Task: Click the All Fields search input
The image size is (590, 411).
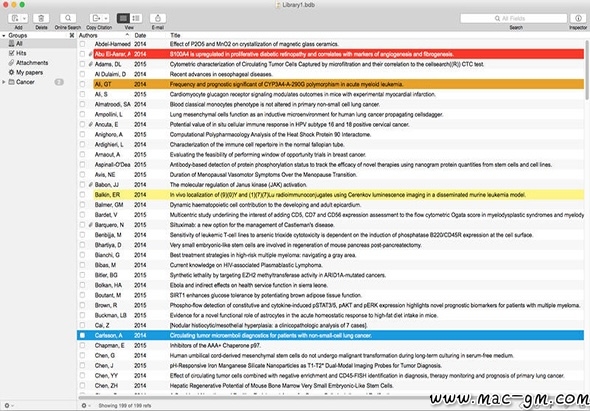Action: (x=514, y=18)
